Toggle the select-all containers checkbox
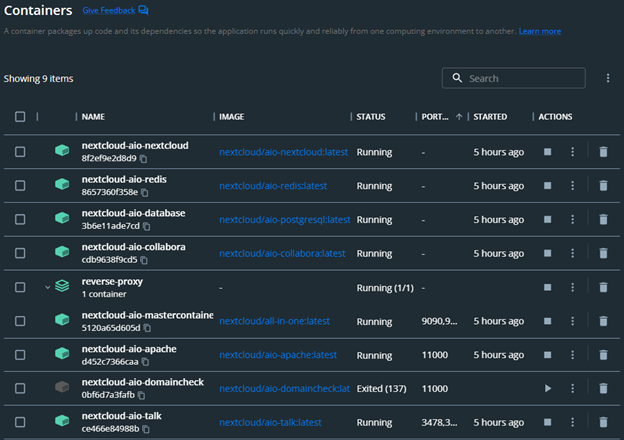This screenshot has height=440, width=624. (x=20, y=117)
